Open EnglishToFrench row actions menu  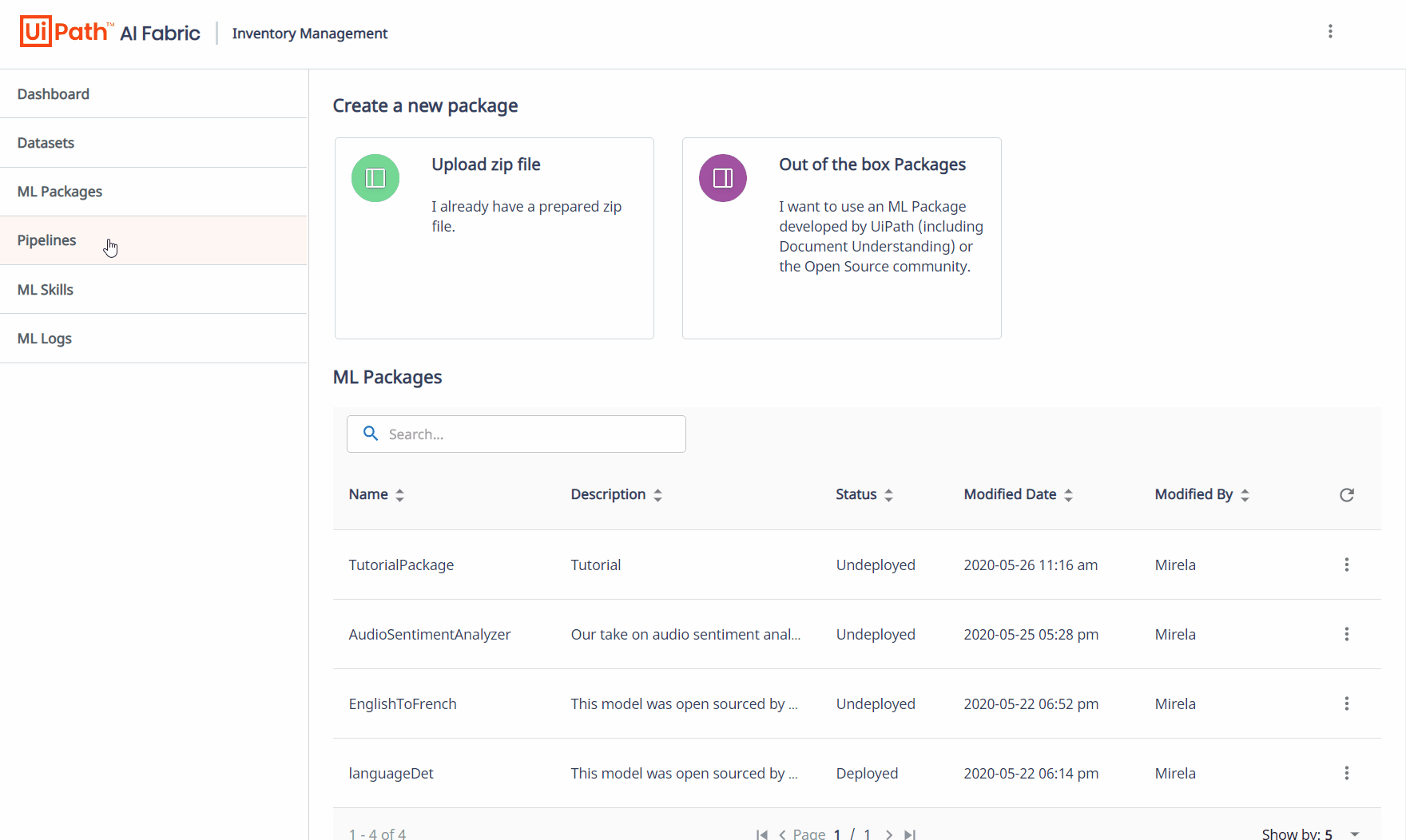[x=1347, y=703]
